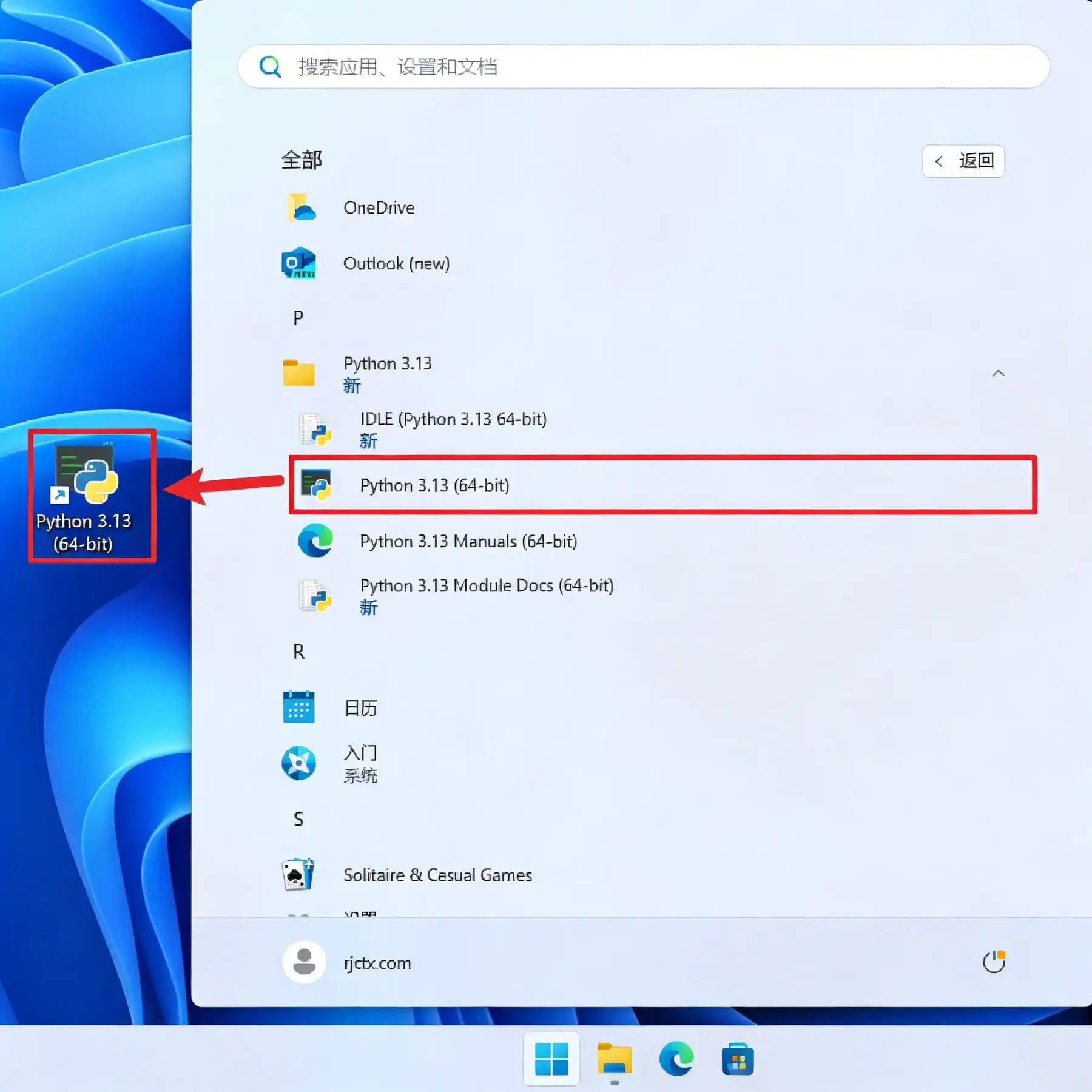Focus the 搜索应用、设置和文档 search field

[644, 66]
